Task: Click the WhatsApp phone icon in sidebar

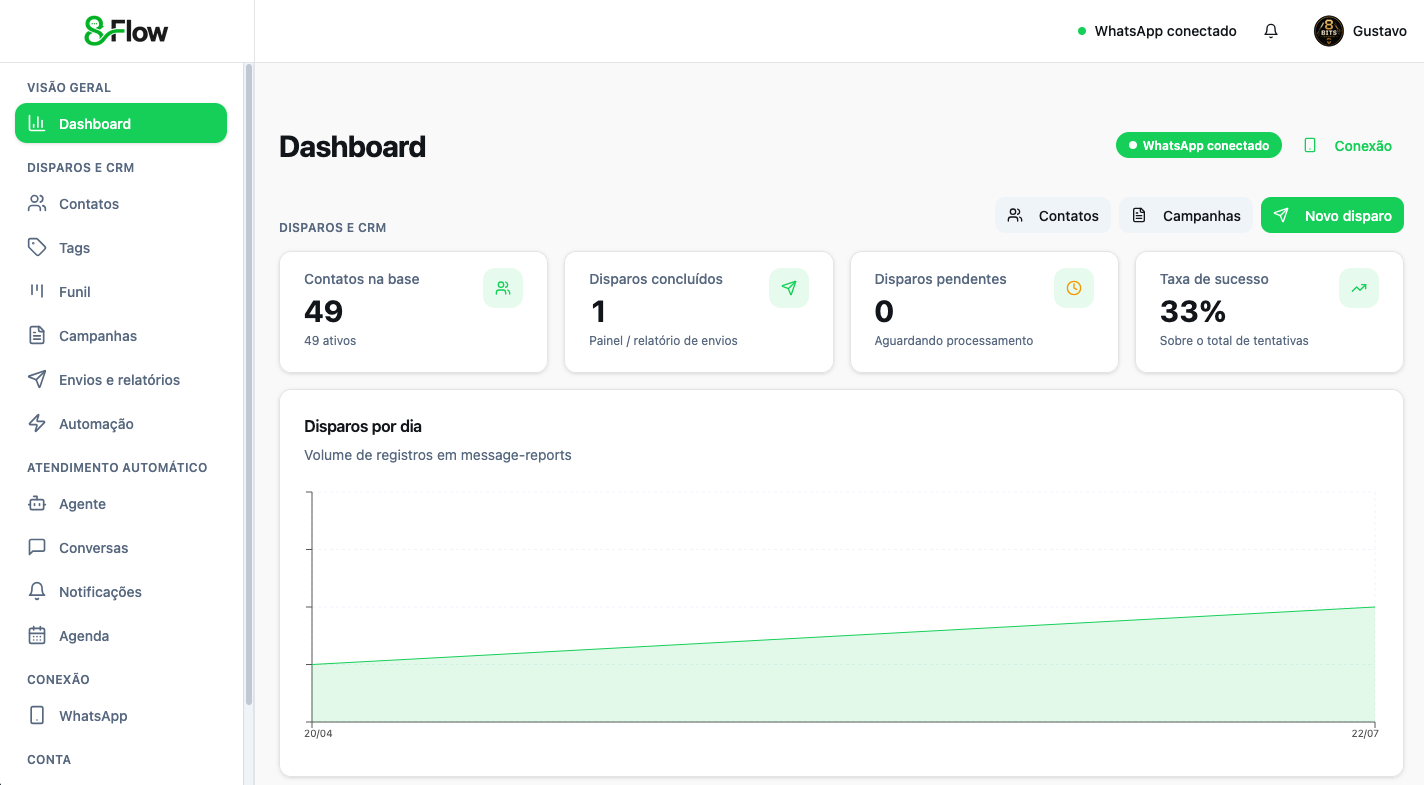Action: tap(37, 715)
